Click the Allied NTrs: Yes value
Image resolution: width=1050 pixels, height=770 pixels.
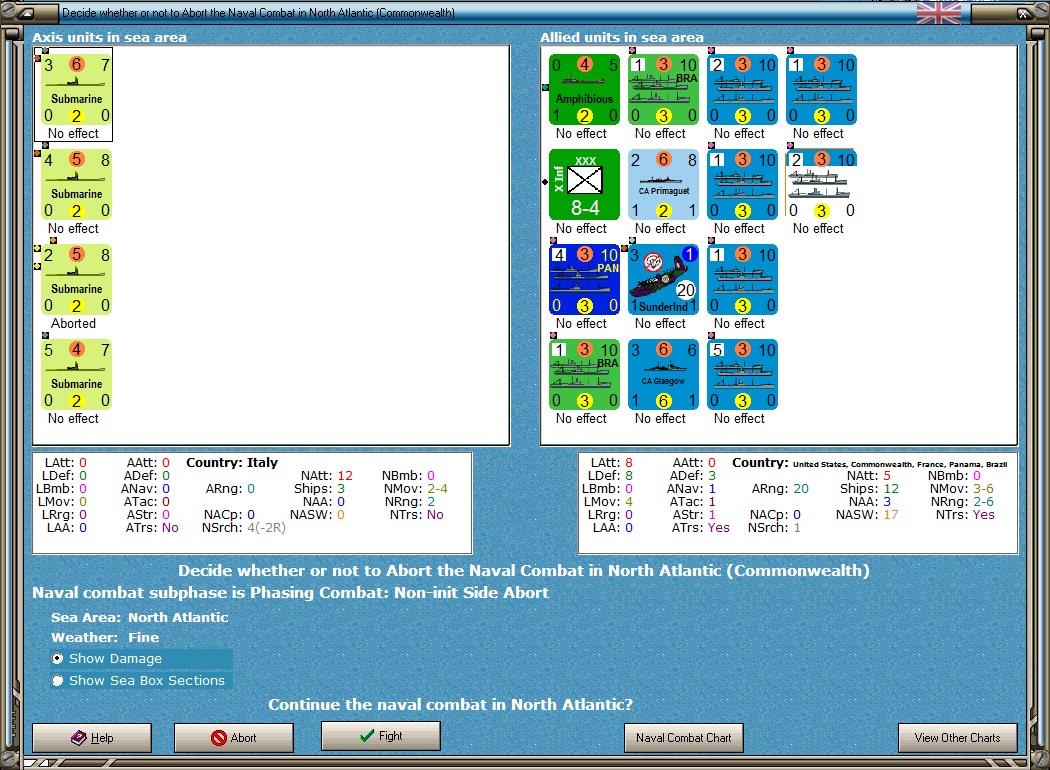(984, 515)
